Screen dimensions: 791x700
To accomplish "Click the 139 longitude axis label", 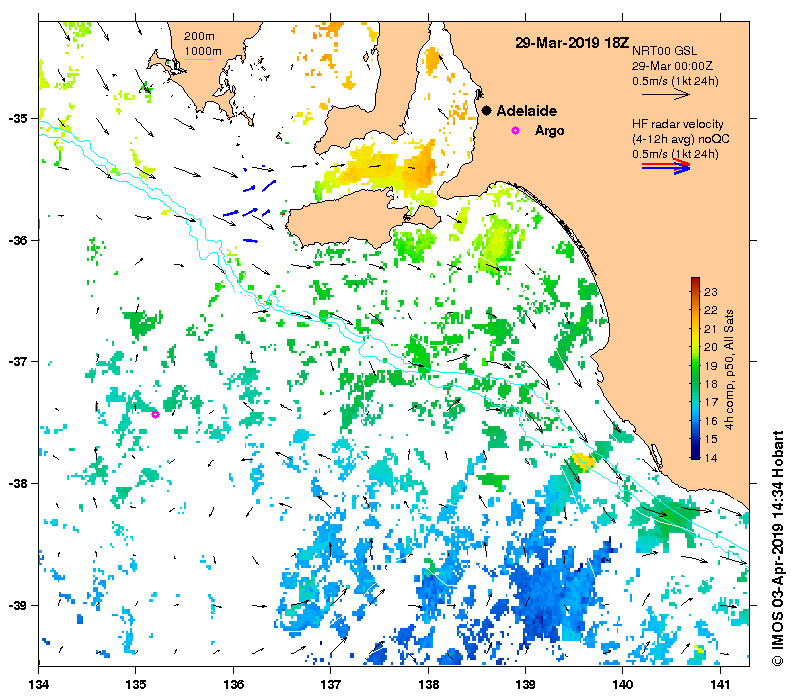I will 526,684.
